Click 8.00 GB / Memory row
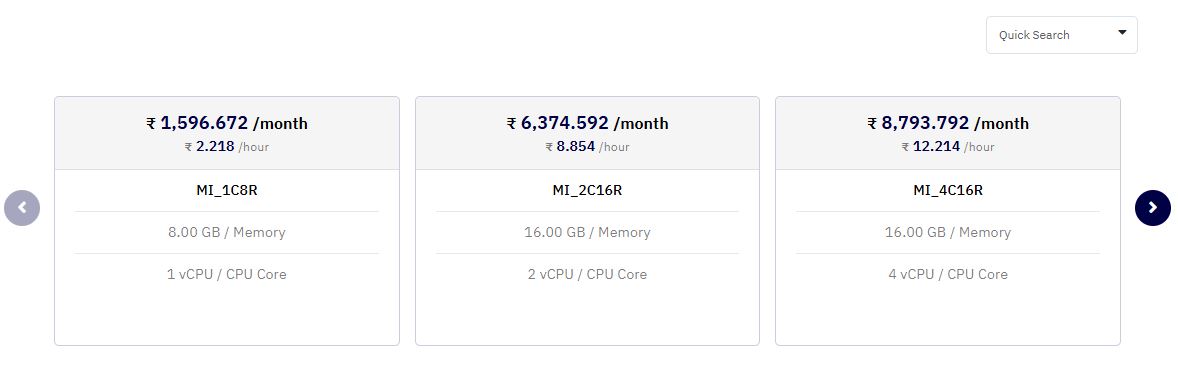The height and width of the screenshot is (367, 1178). [x=227, y=233]
